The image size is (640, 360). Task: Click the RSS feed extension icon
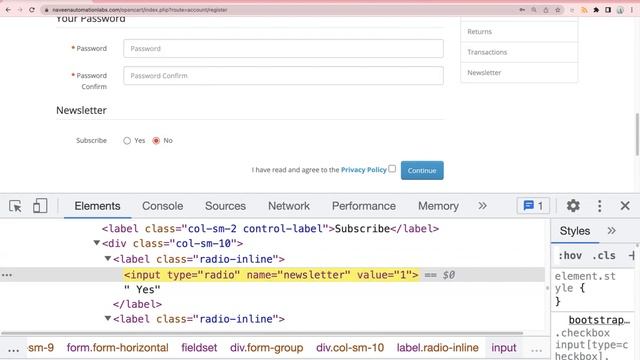(x=584, y=10)
